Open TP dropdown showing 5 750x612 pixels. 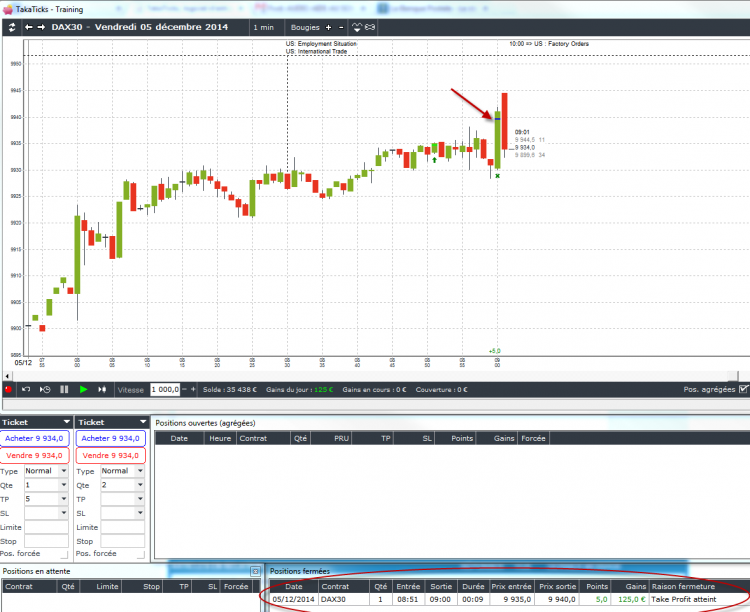point(64,499)
